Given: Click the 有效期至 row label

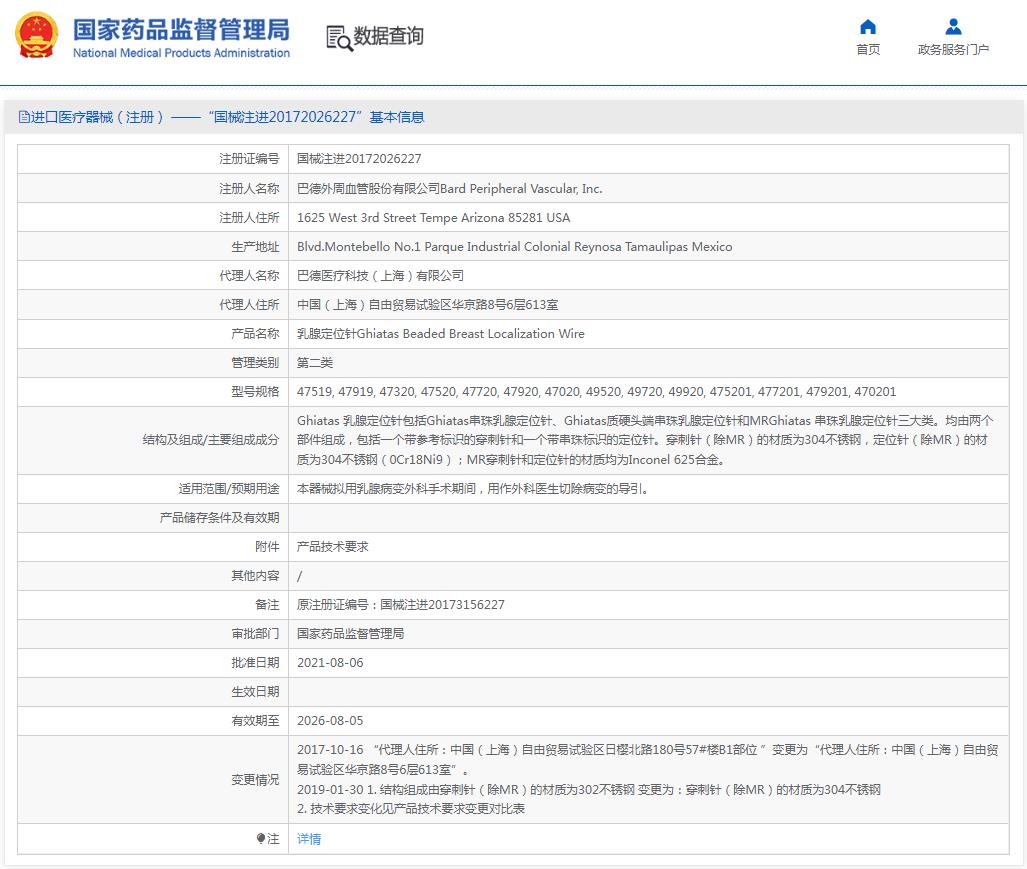Looking at the screenshot, I should point(255,720).
